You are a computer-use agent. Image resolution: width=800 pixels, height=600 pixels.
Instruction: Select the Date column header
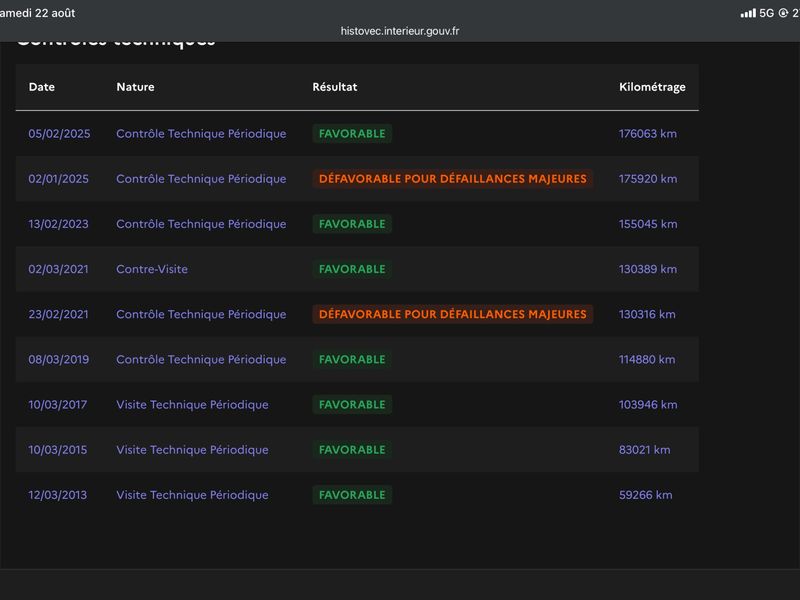[x=42, y=87]
